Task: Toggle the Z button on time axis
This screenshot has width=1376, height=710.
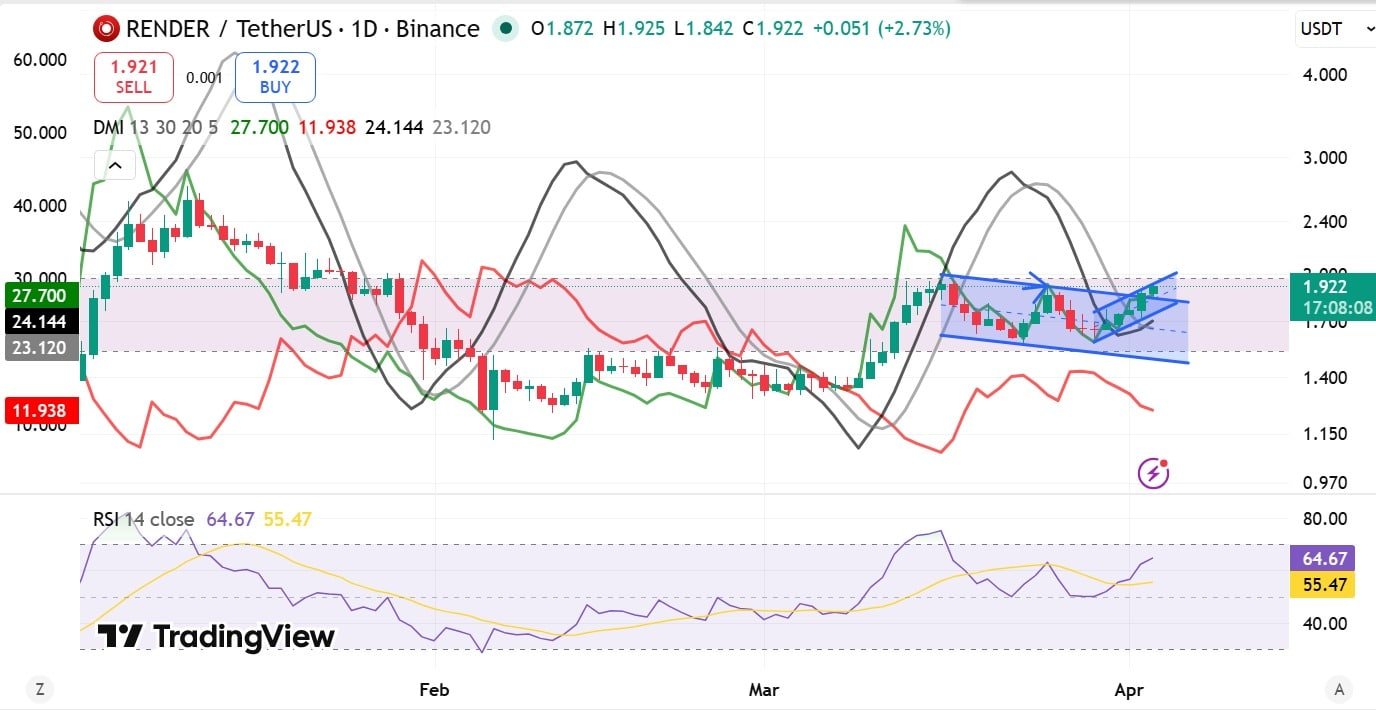Action: pos(40,689)
